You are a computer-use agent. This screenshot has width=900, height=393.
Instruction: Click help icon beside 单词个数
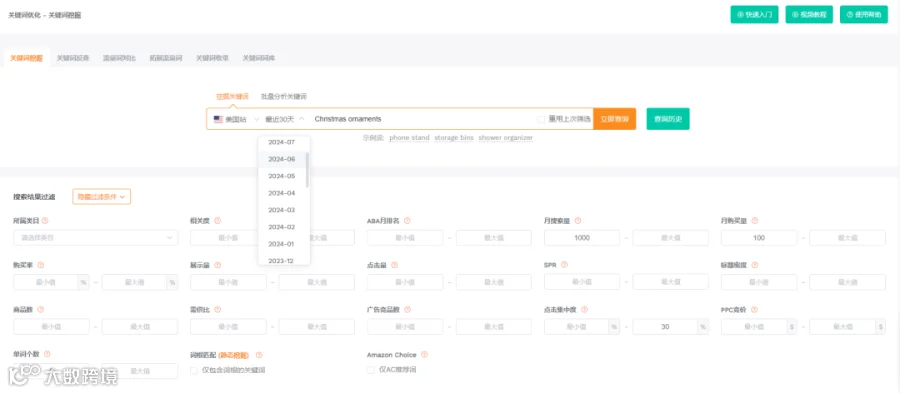click(47, 355)
